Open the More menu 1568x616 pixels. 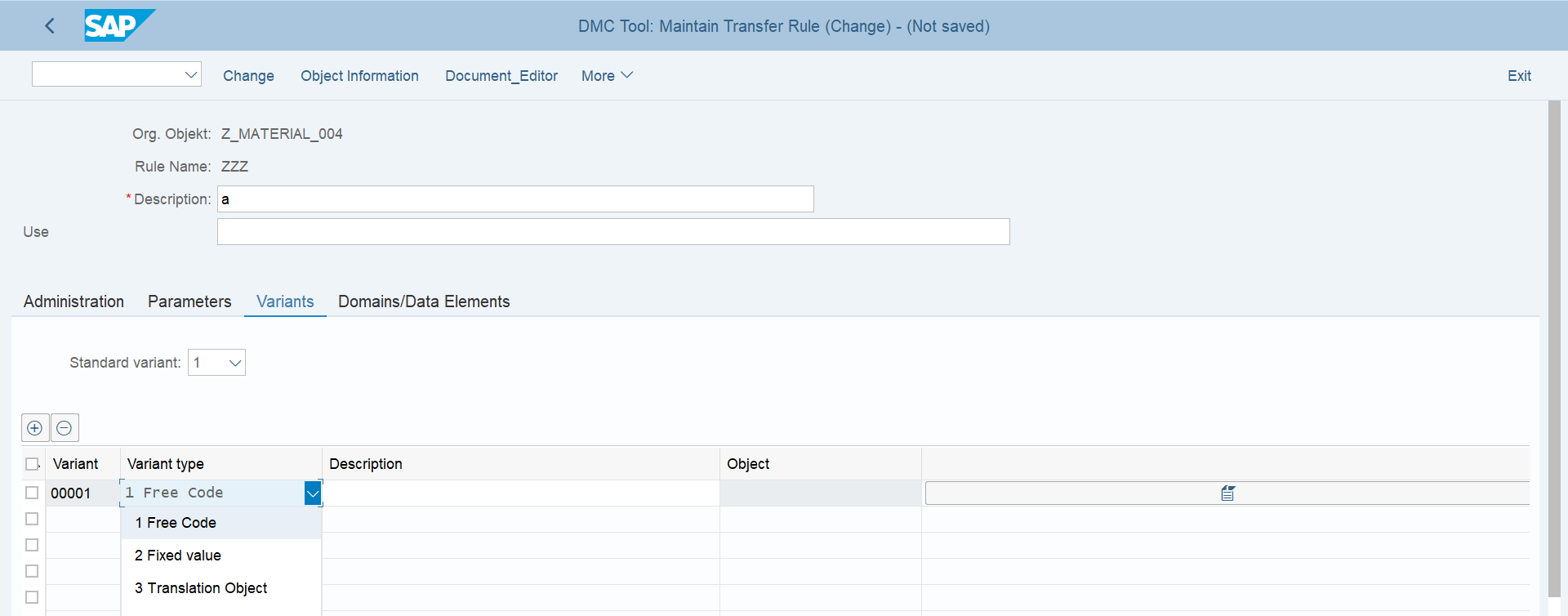point(607,76)
